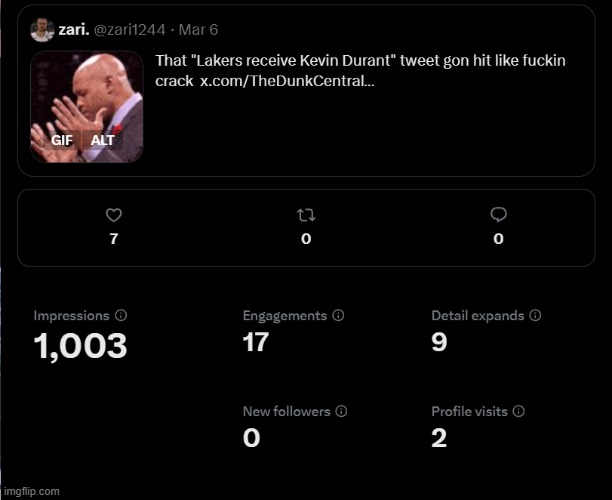Click the 1,003 impressions number
Screen dimensions: 612x500
(x=80, y=346)
